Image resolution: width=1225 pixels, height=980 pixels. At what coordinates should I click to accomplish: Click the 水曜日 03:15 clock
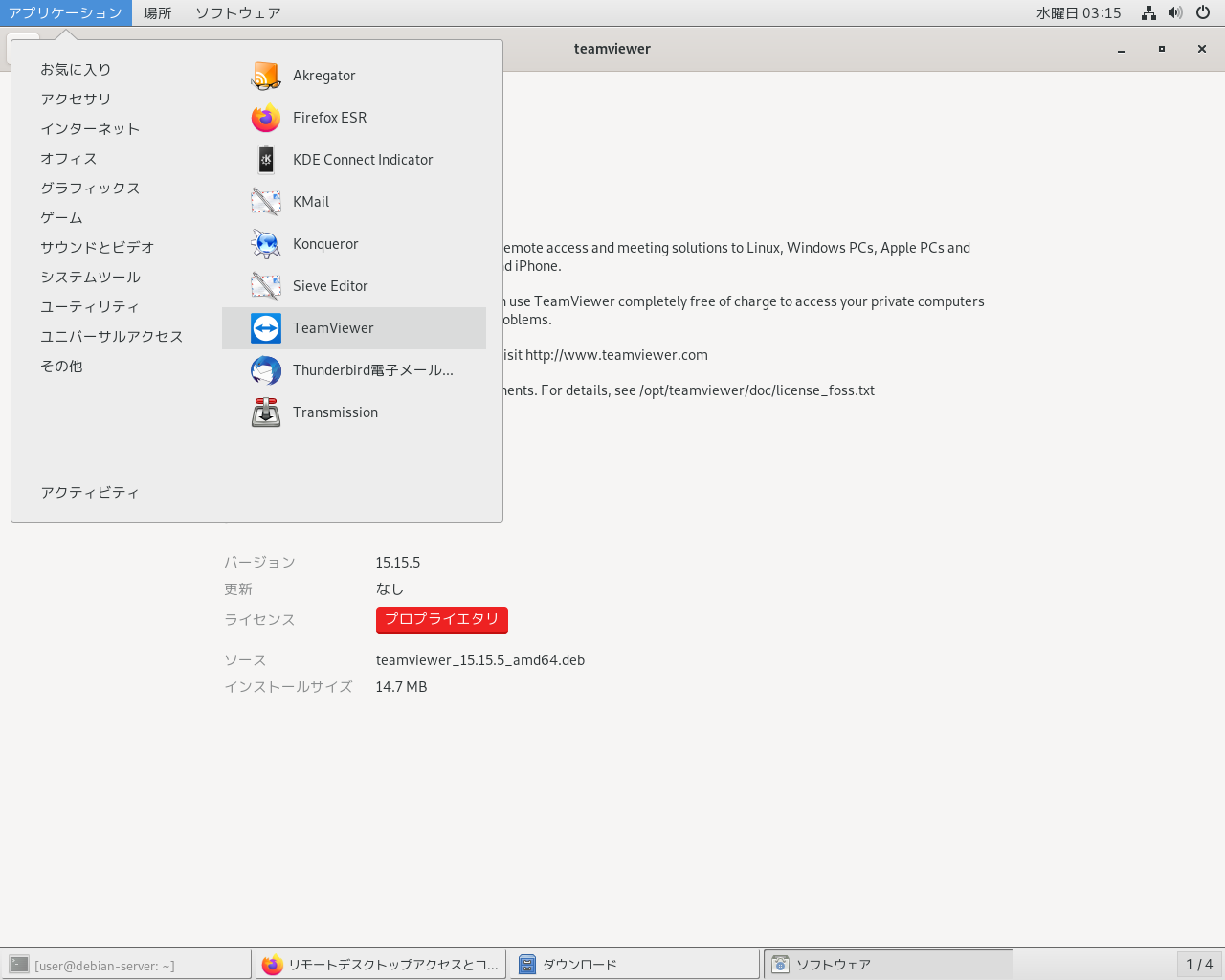pyautogui.click(x=1079, y=13)
